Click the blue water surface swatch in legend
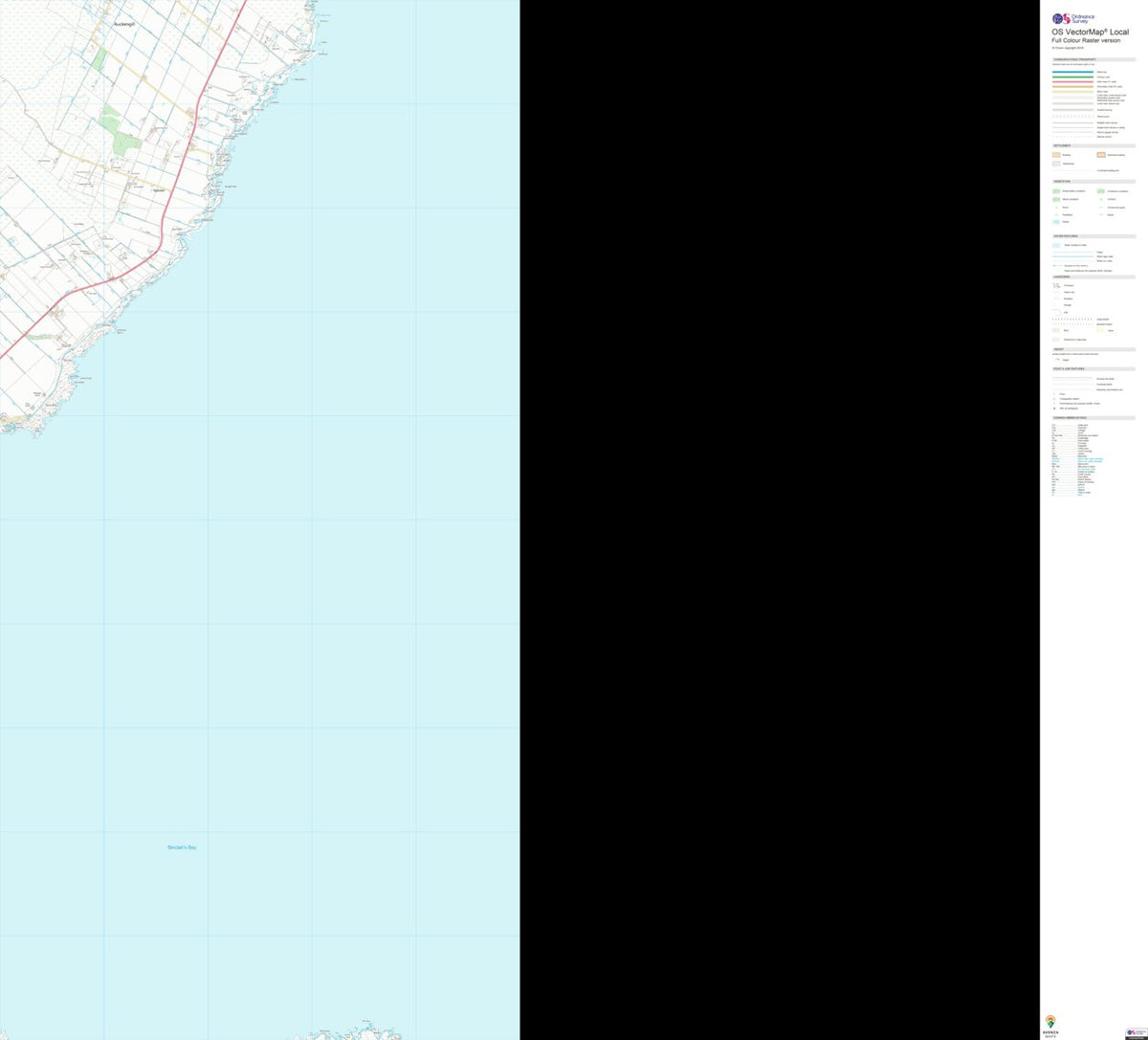1148x1040 pixels. [1056, 246]
